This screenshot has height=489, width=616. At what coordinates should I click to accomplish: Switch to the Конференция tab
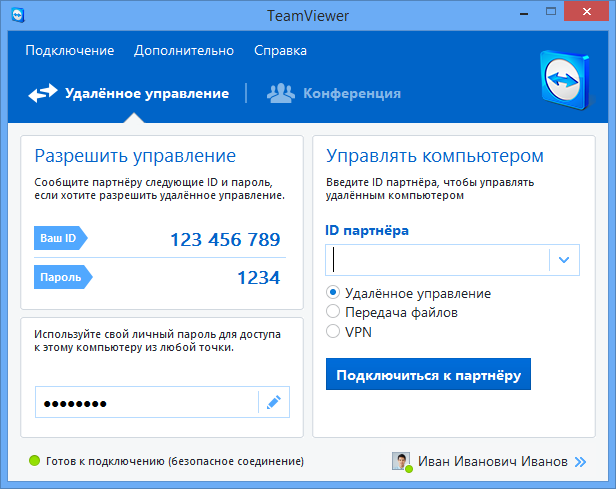pos(334,93)
